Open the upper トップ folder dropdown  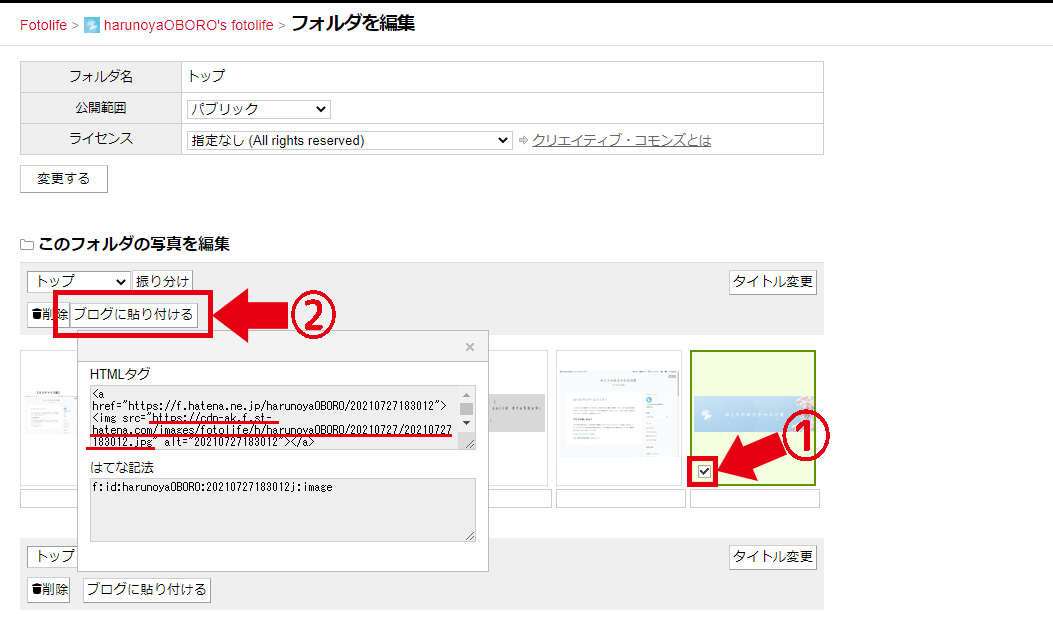(78, 281)
